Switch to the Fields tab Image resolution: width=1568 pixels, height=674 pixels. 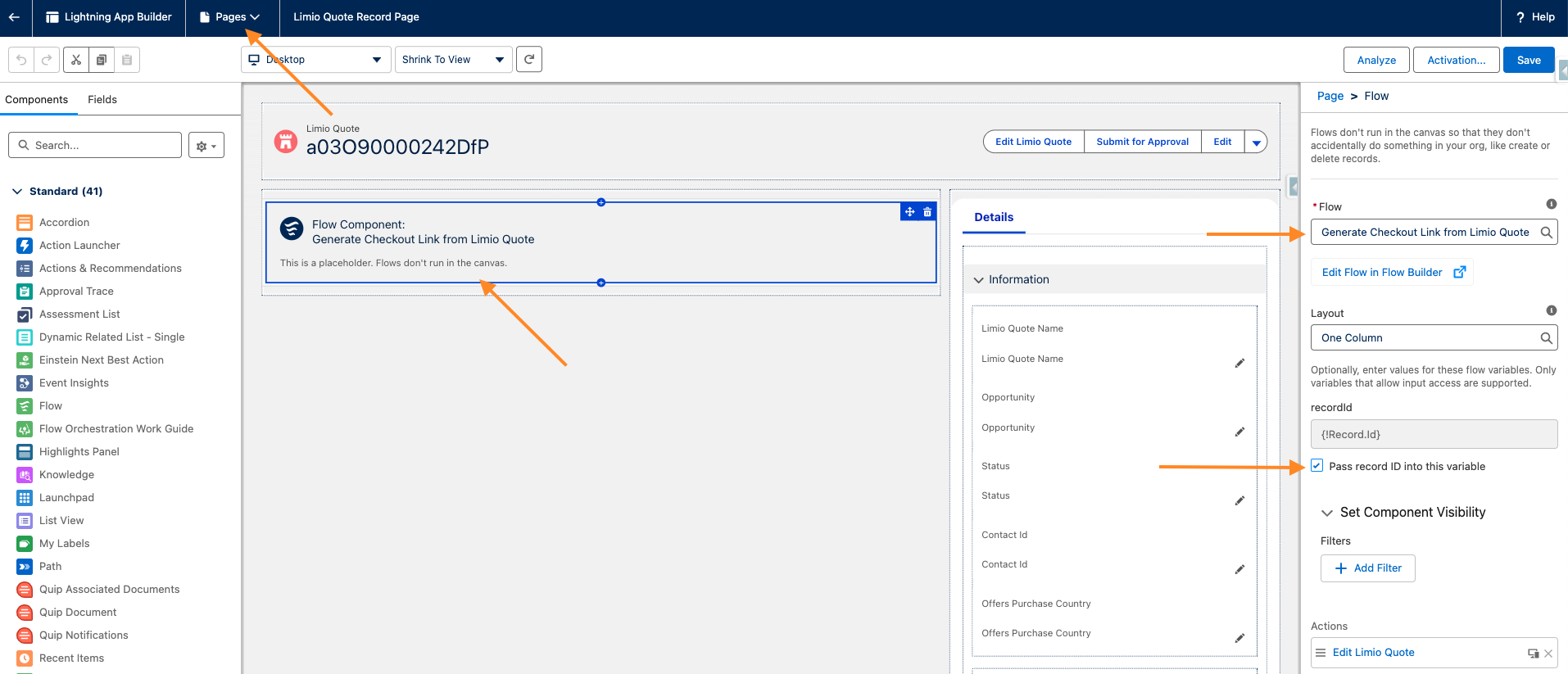[102, 100]
